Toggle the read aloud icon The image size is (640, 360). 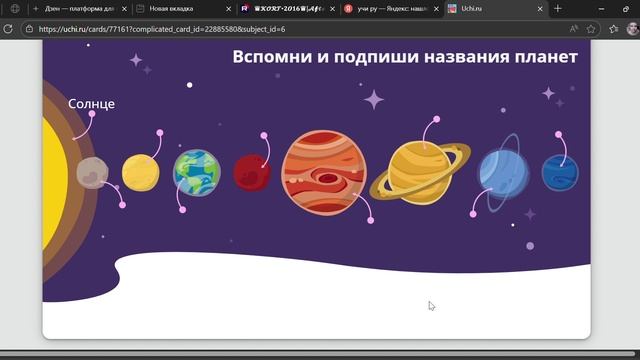[573, 29]
